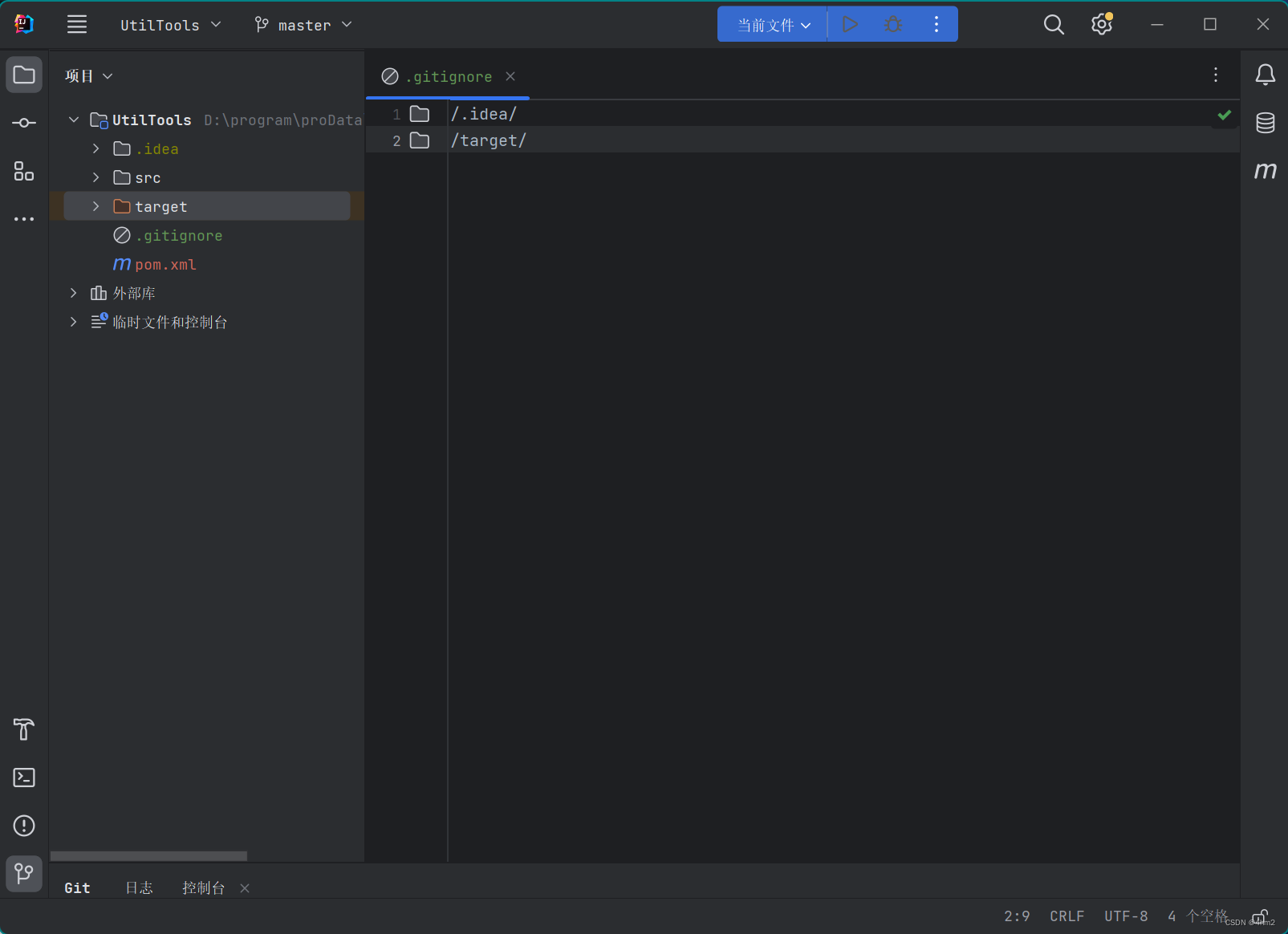This screenshot has height=934, width=1288.
Task: Open the Notifications bell
Action: pos(1266,75)
